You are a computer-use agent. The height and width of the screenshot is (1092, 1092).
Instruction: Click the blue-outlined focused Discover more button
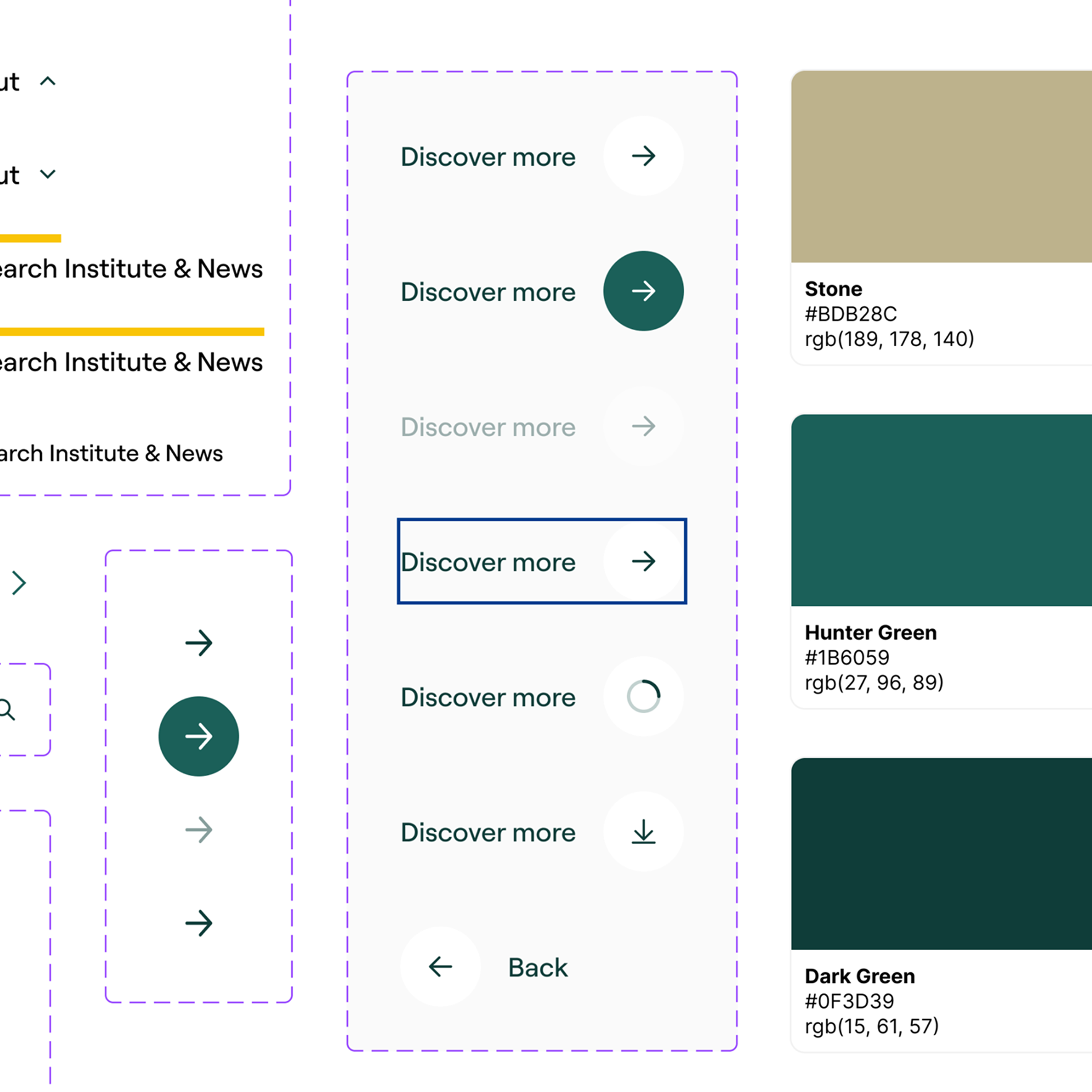click(542, 561)
